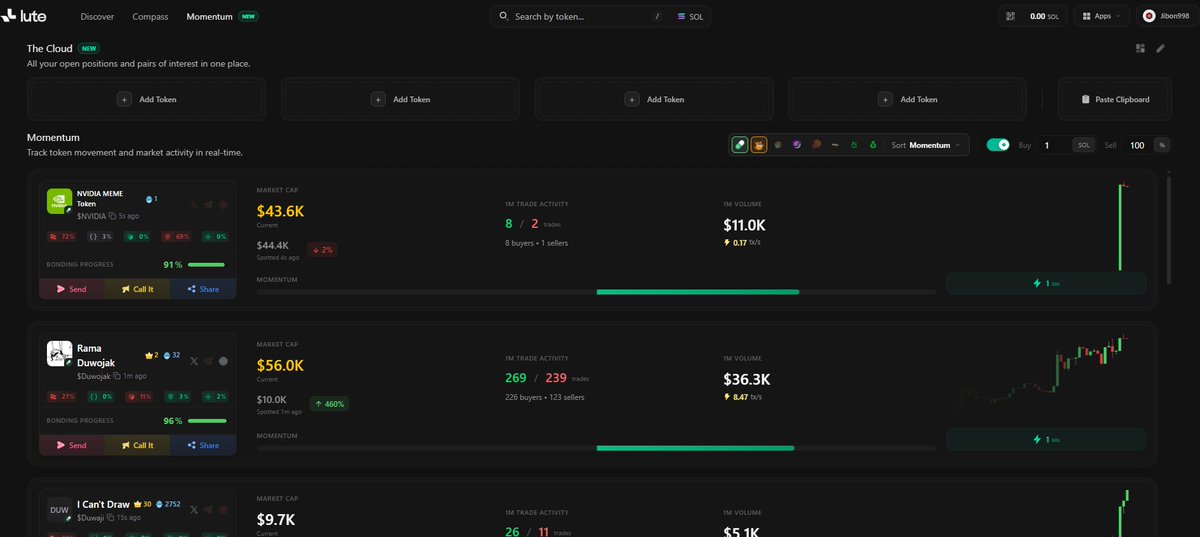Open the Sort Momentum dropdown
The image size is (1200, 537).
pyautogui.click(x=927, y=145)
